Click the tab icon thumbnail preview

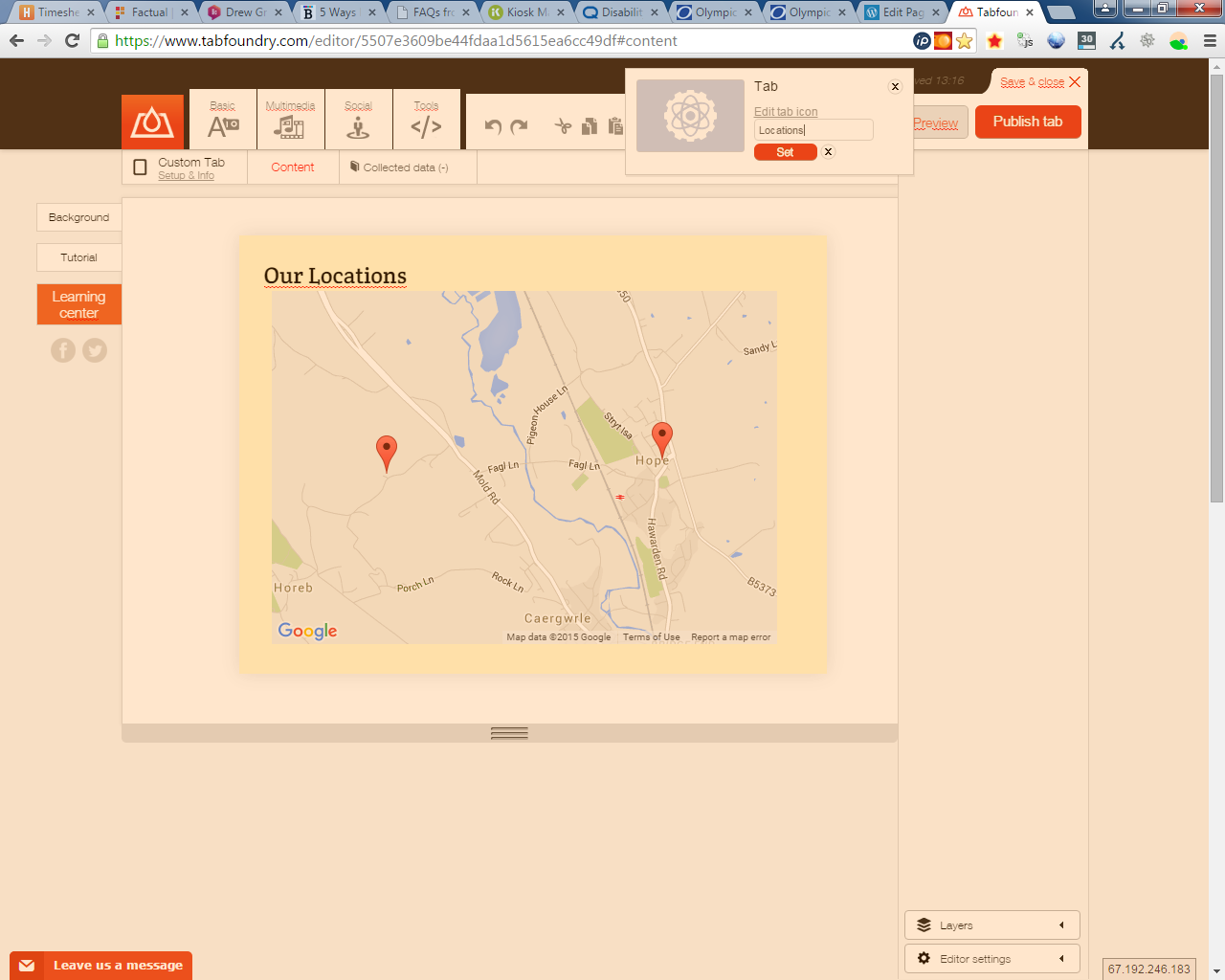(x=690, y=116)
